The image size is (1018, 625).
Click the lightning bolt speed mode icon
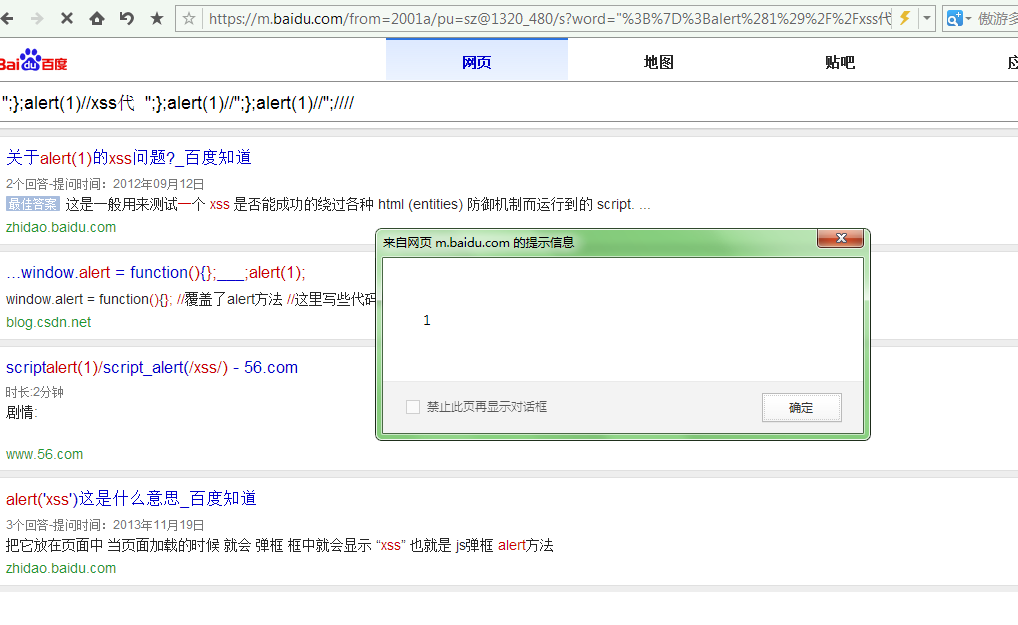pos(904,18)
